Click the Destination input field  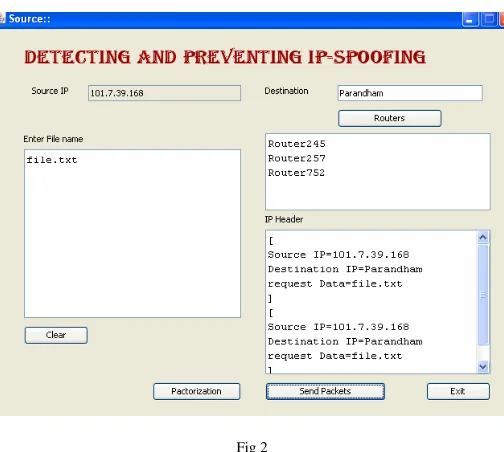tap(410, 93)
